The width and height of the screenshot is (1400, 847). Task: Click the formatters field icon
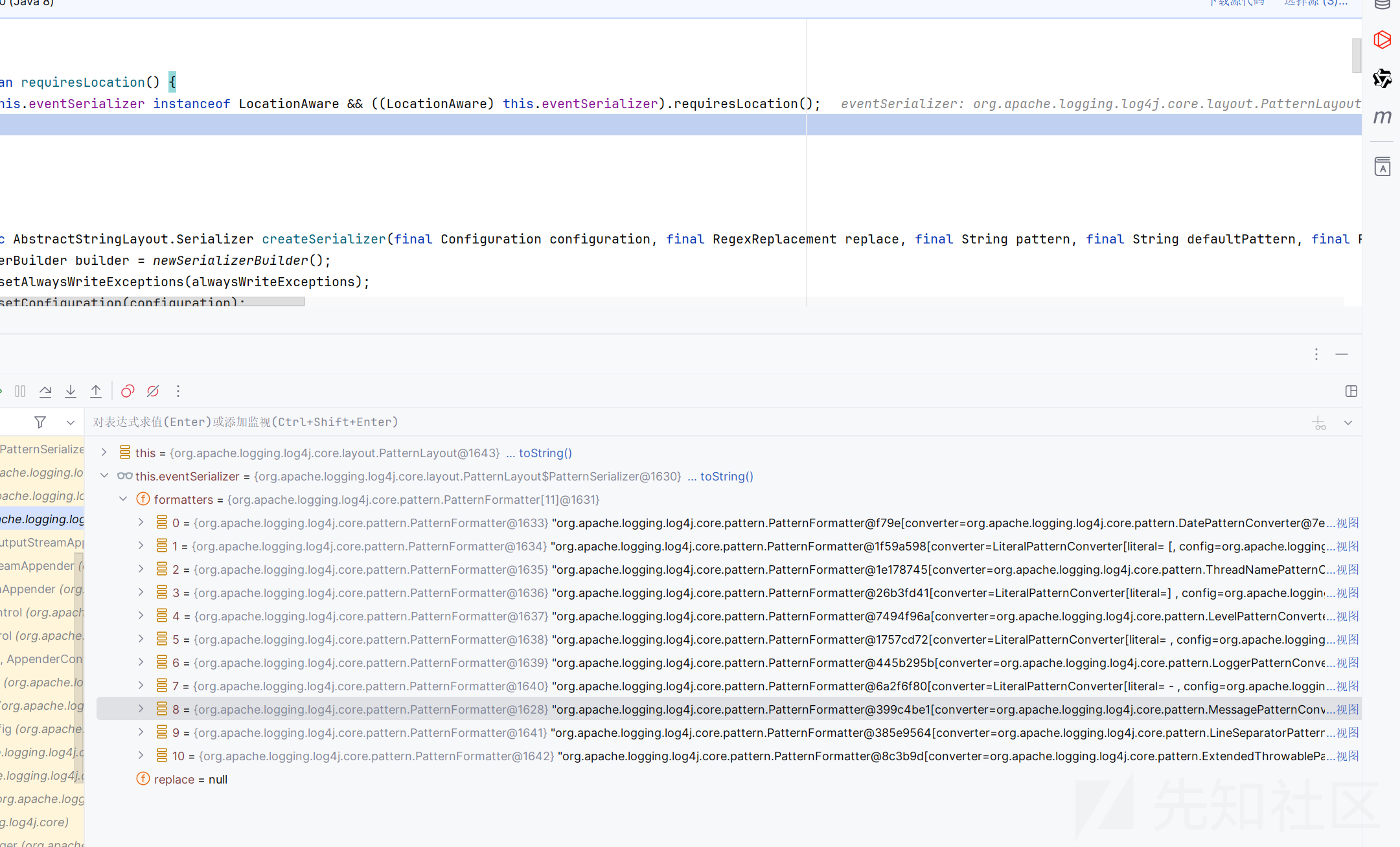[x=143, y=499]
